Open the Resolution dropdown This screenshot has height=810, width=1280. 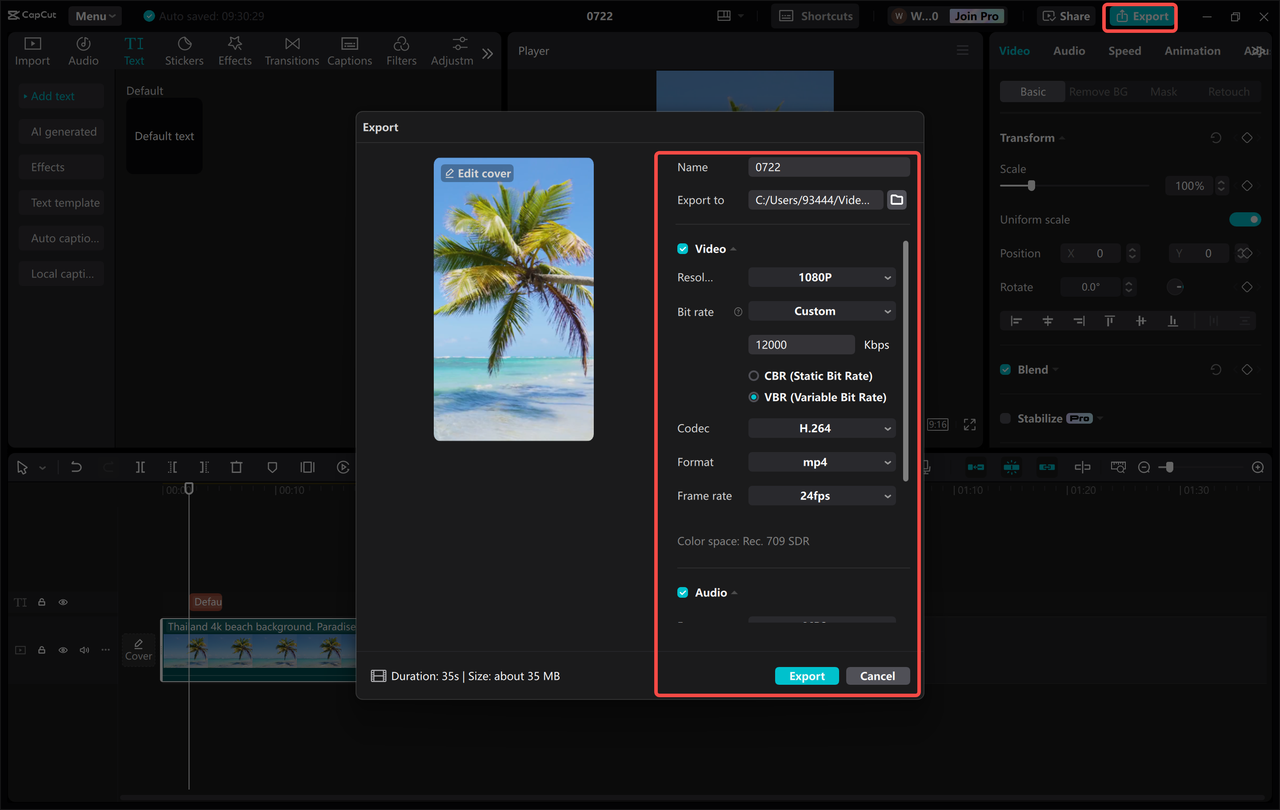click(x=822, y=277)
